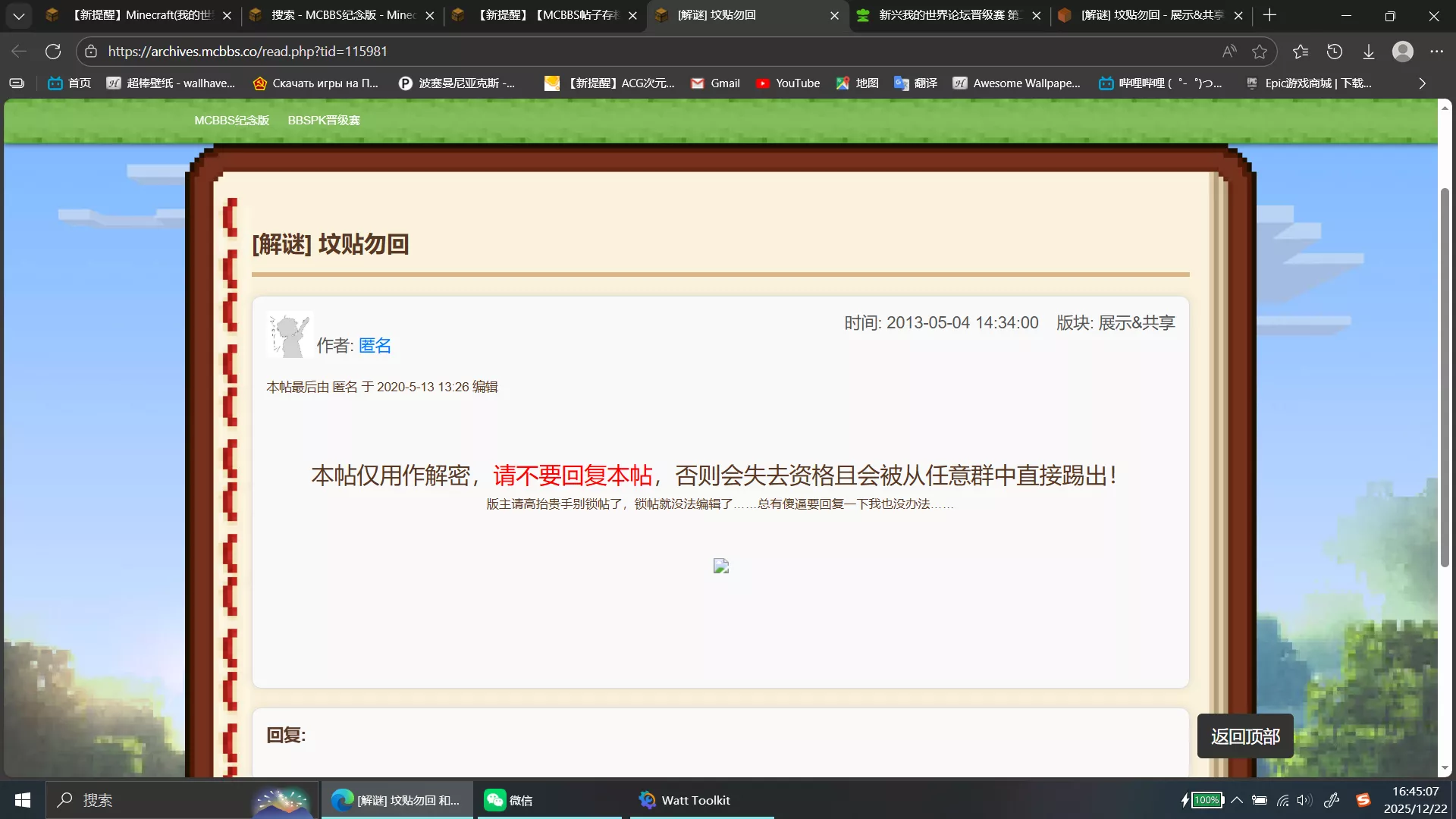Refresh the current page
The image size is (1456, 819).
pyautogui.click(x=53, y=51)
